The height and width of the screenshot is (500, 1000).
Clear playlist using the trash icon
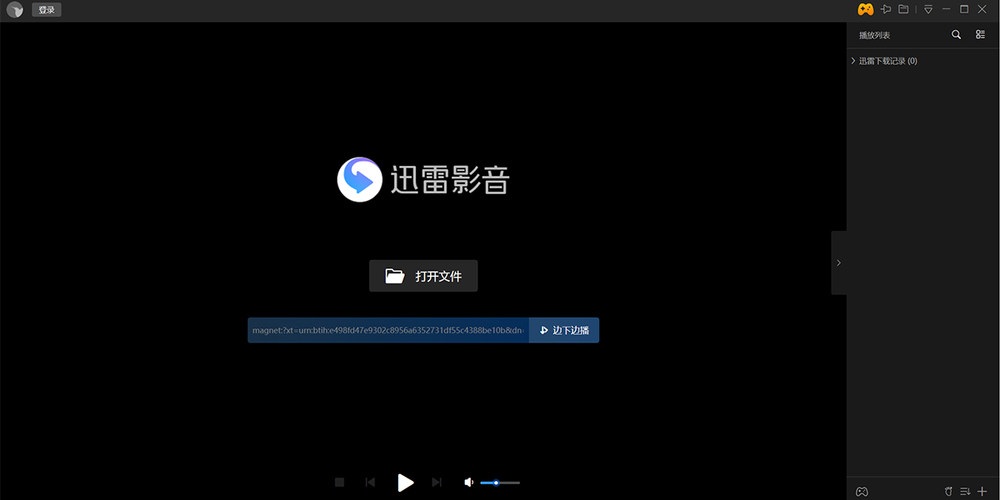coord(949,491)
